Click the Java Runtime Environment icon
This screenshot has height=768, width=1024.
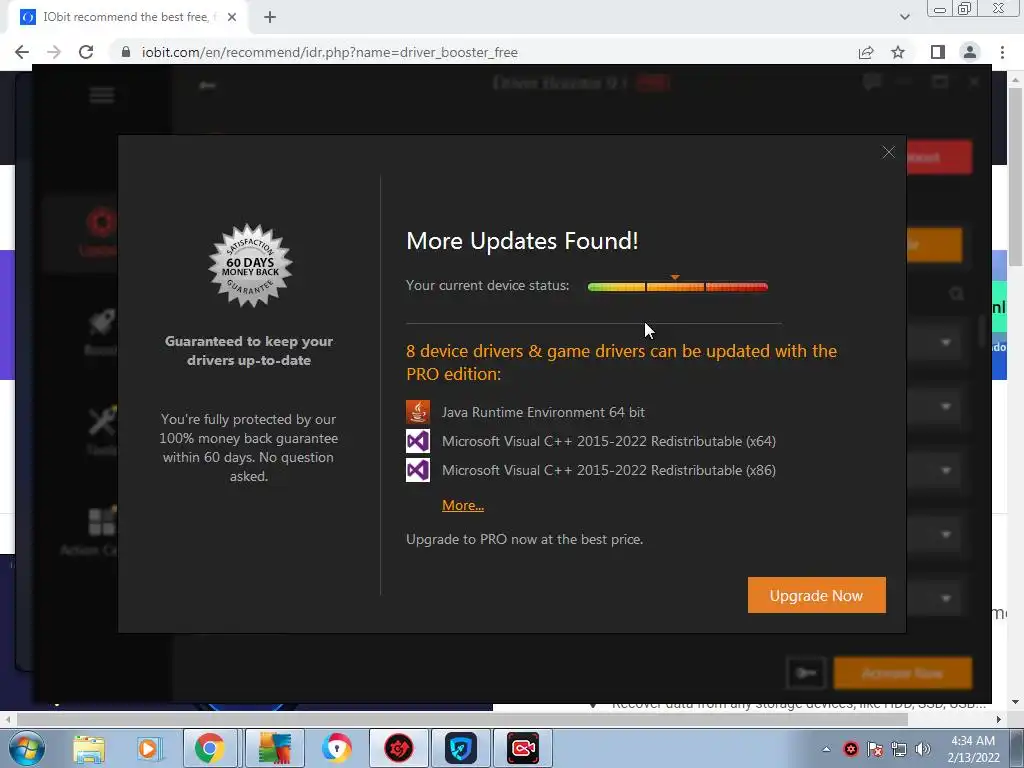coord(418,412)
